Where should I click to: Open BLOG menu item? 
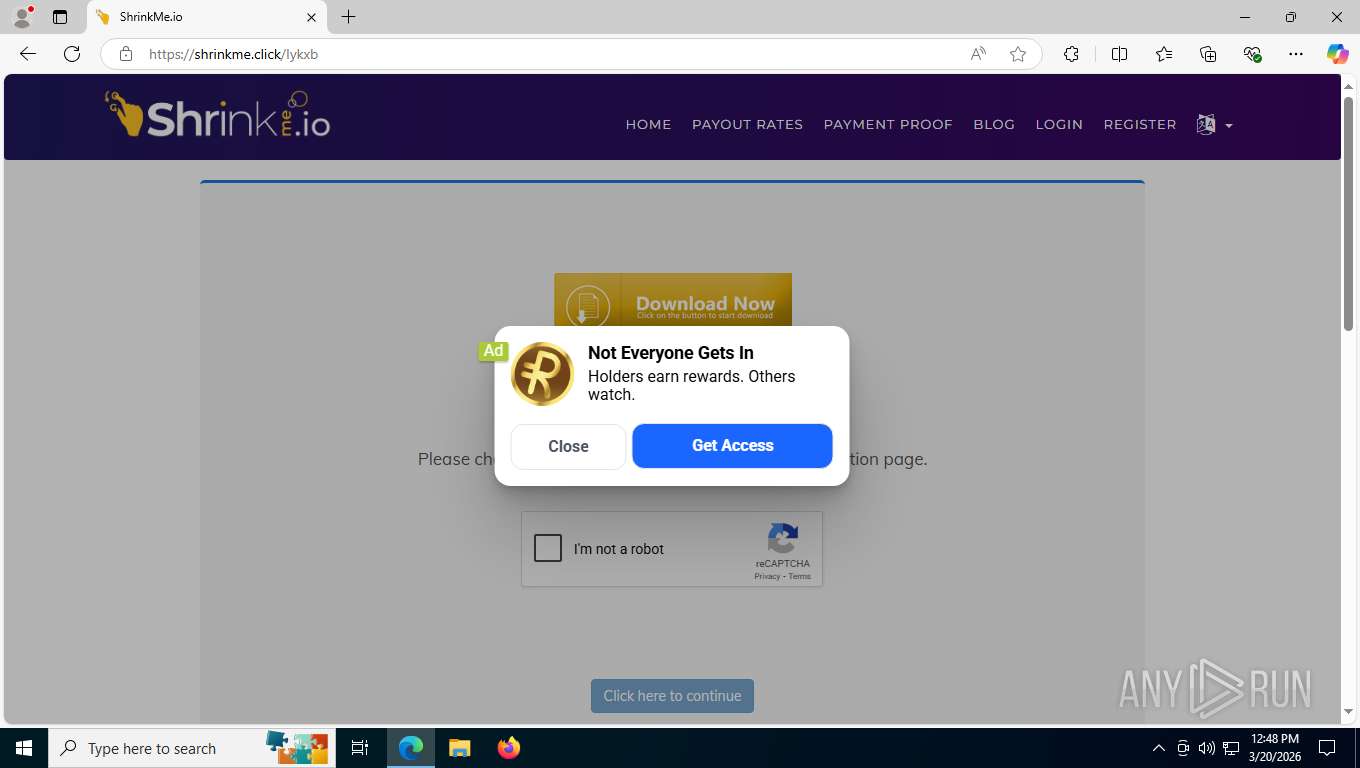click(x=994, y=125)
